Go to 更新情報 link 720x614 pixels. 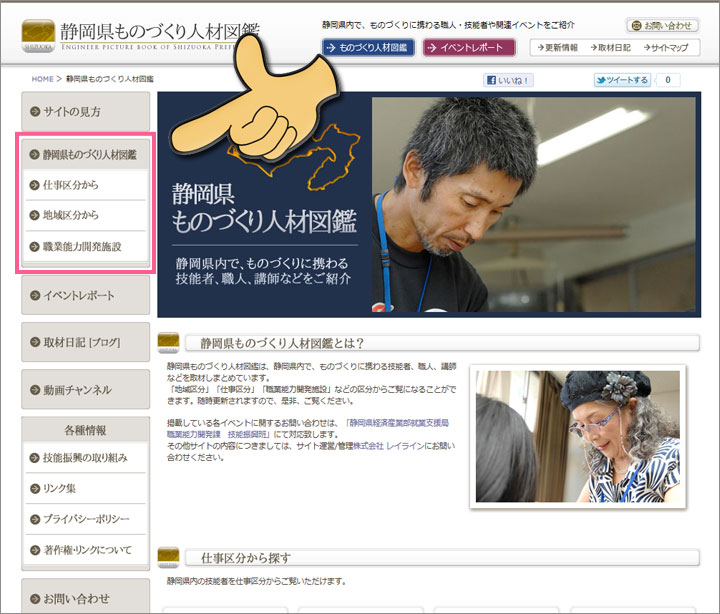pos(557,47)
